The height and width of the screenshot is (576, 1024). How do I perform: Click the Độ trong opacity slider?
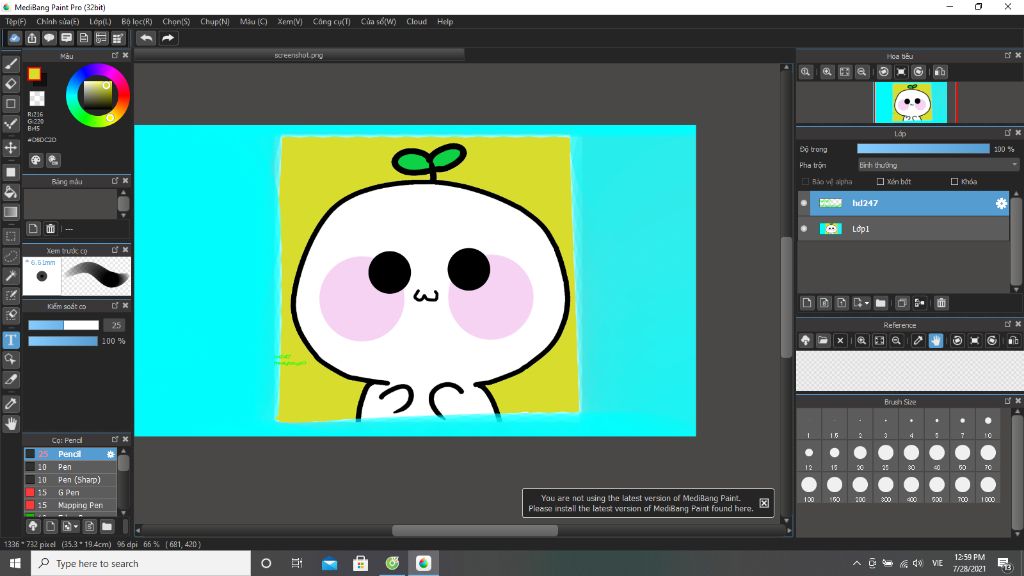coord(922,149)
